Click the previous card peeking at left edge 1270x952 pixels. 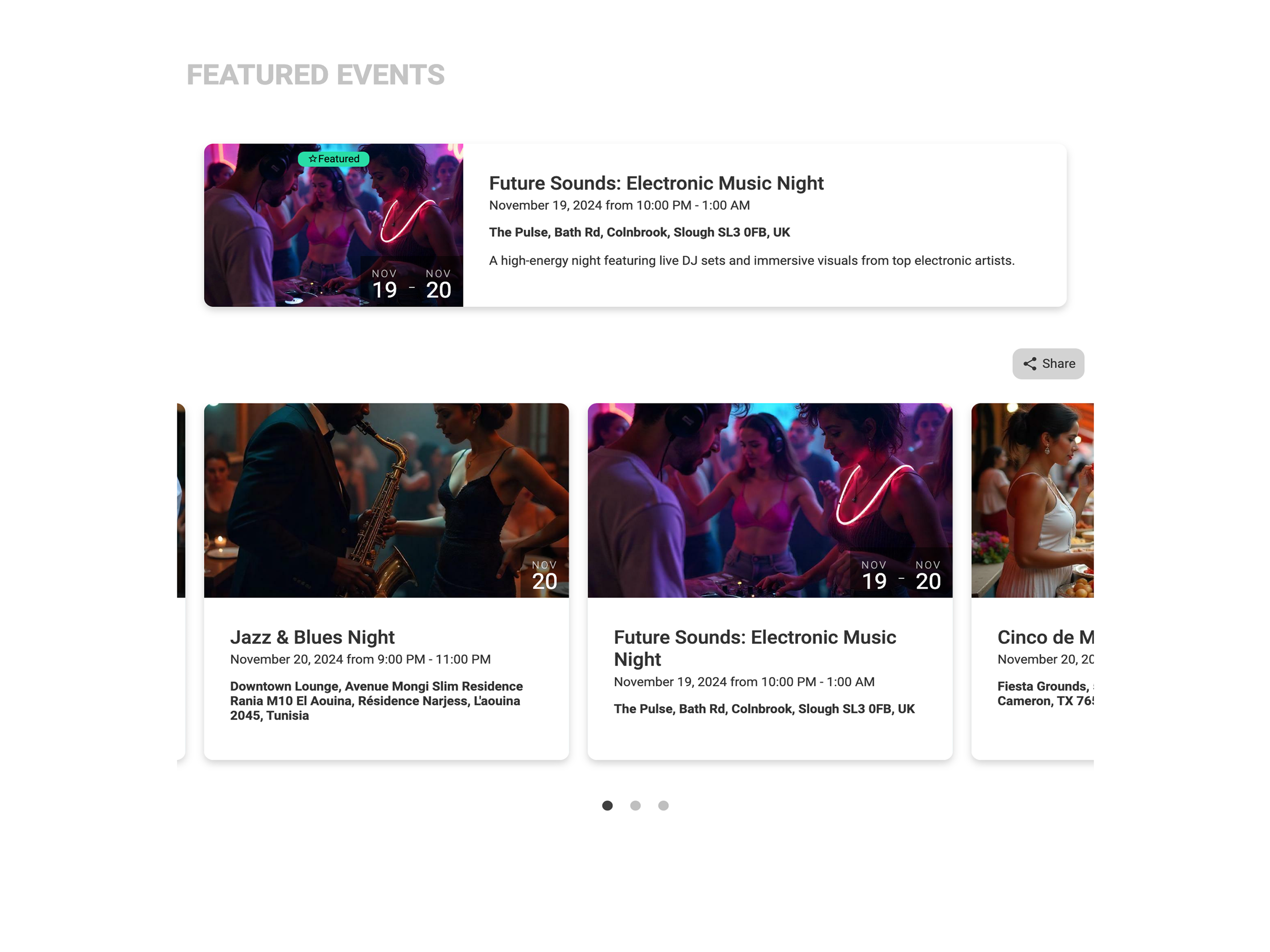tap(181, 581)
